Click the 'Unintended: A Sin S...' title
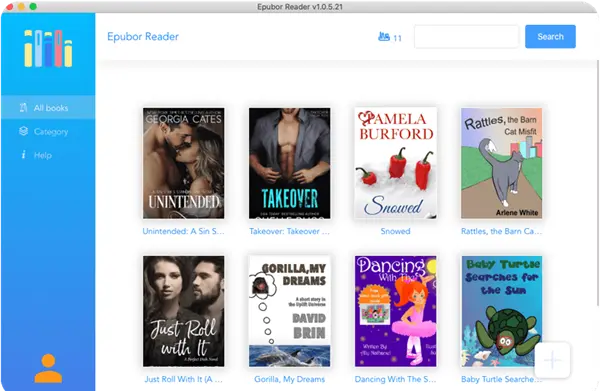The height and width of the screenshot is (391, 600). pyautogui.click(x=183, y=231)
